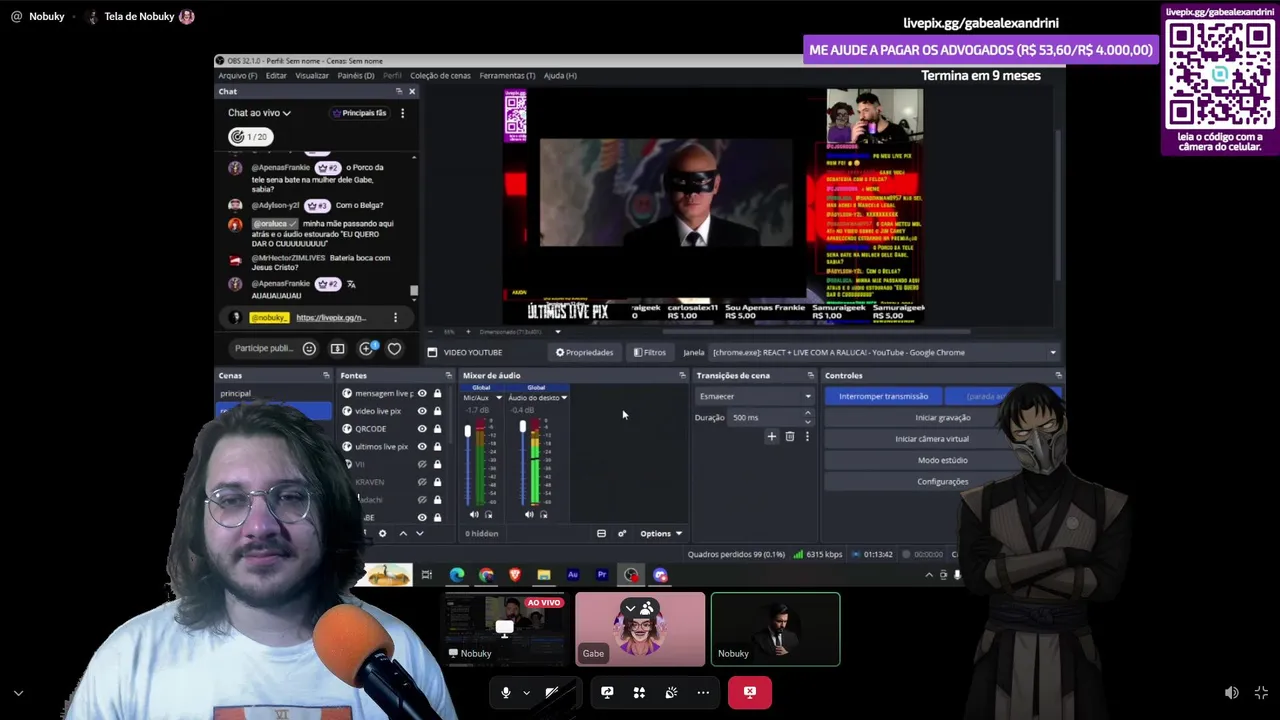The height and width of the screenshot is (720, 1280).
Task: Open chat three-dot options next to Principais fãs
Action: pyautogui.click(x=402, y=113)
